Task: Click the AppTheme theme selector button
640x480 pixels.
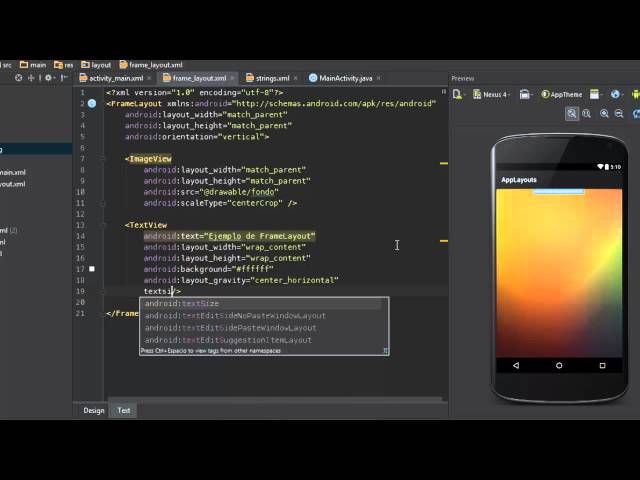Action: pos(561,95)
